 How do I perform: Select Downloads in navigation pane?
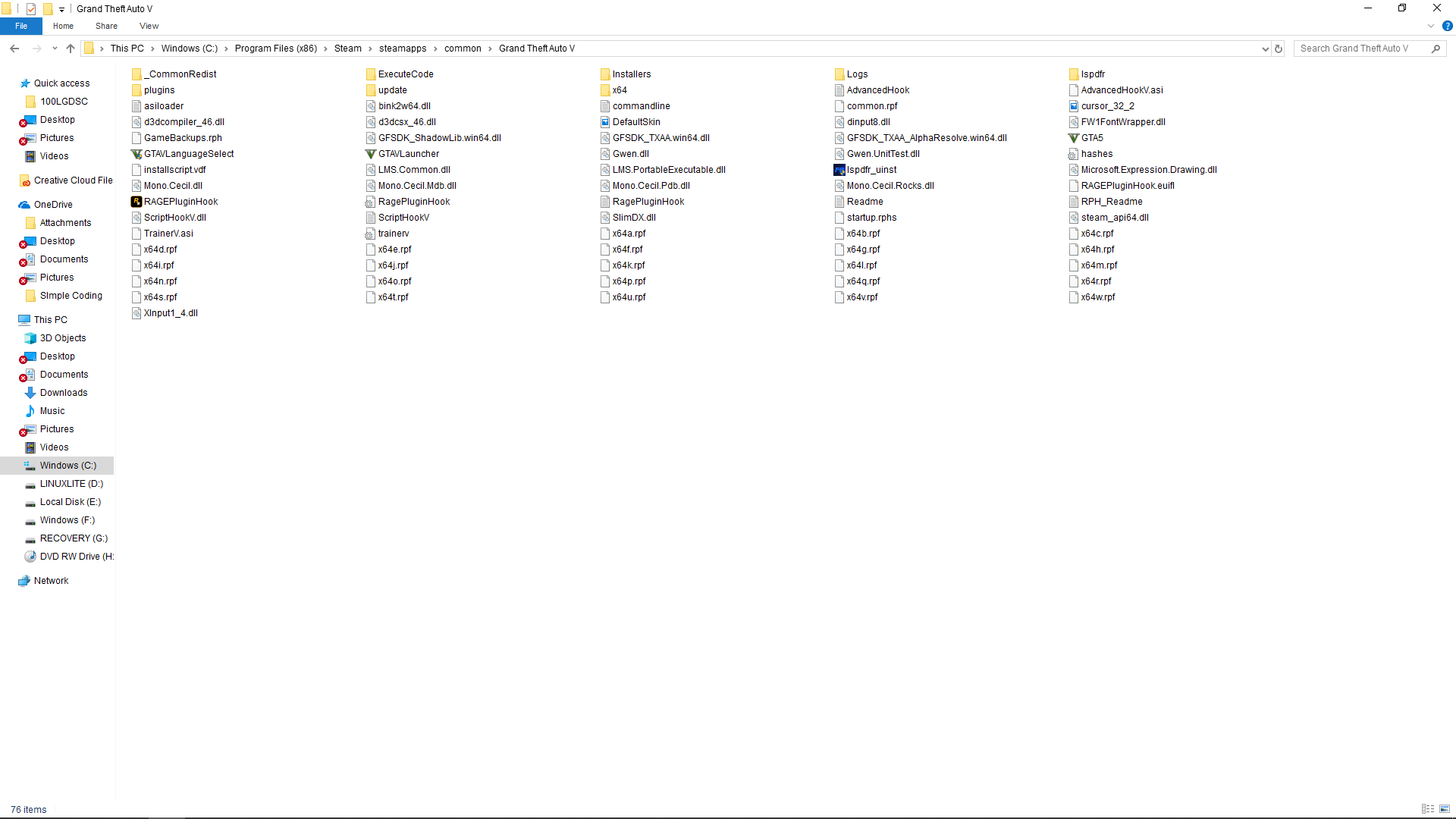64,393
